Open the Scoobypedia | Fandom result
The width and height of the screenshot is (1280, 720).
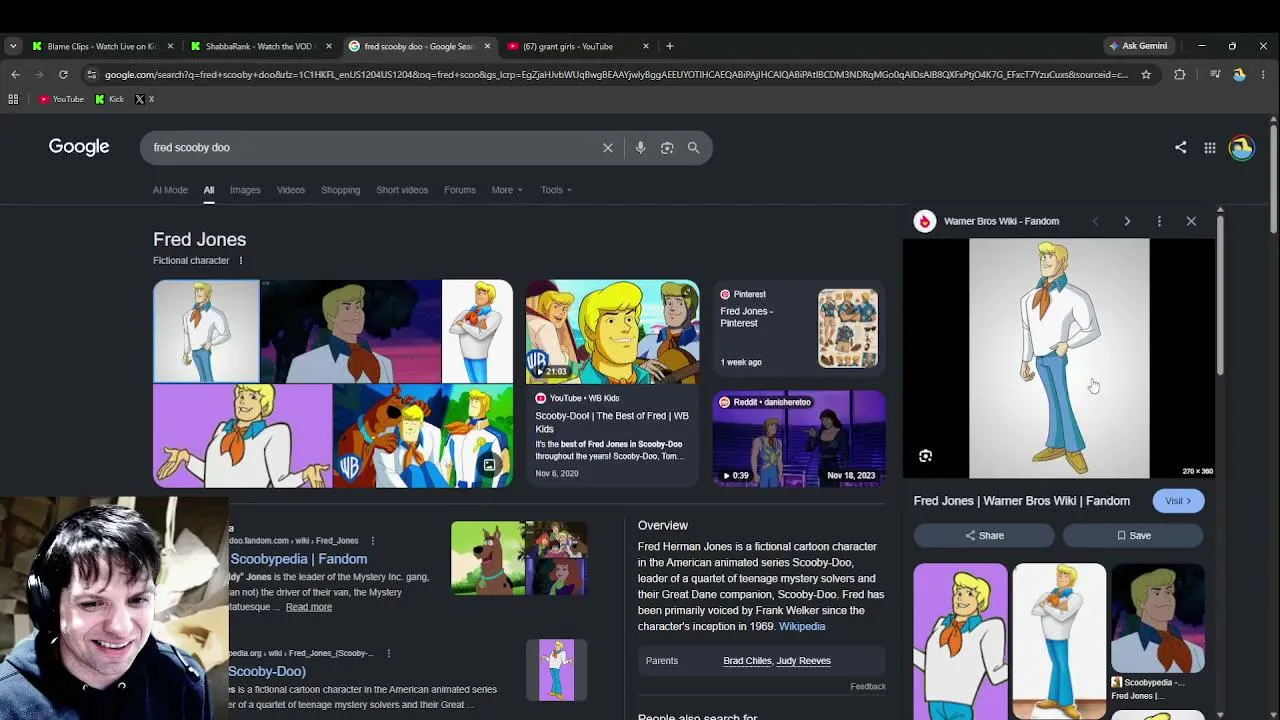tap(298, 559)
